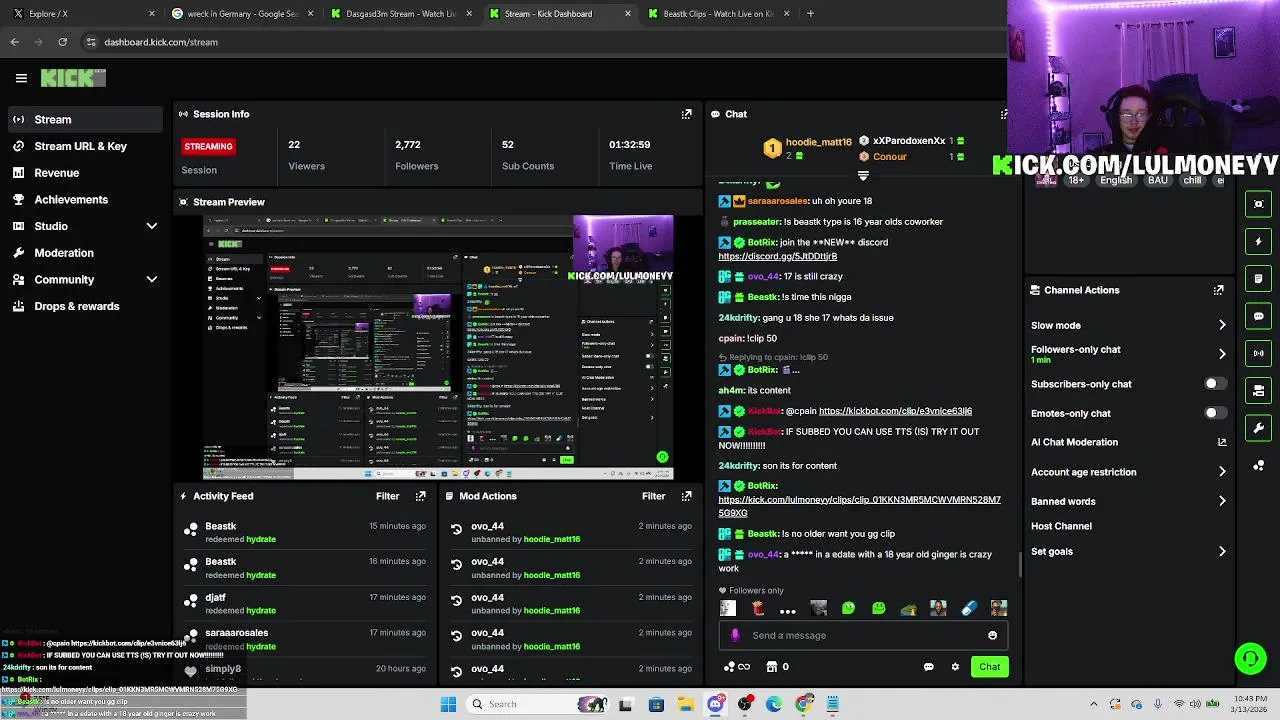Click the camera-person icon in right rail
The height and width of the screenshot is (720, 1280).
[x=1259, y=391]
